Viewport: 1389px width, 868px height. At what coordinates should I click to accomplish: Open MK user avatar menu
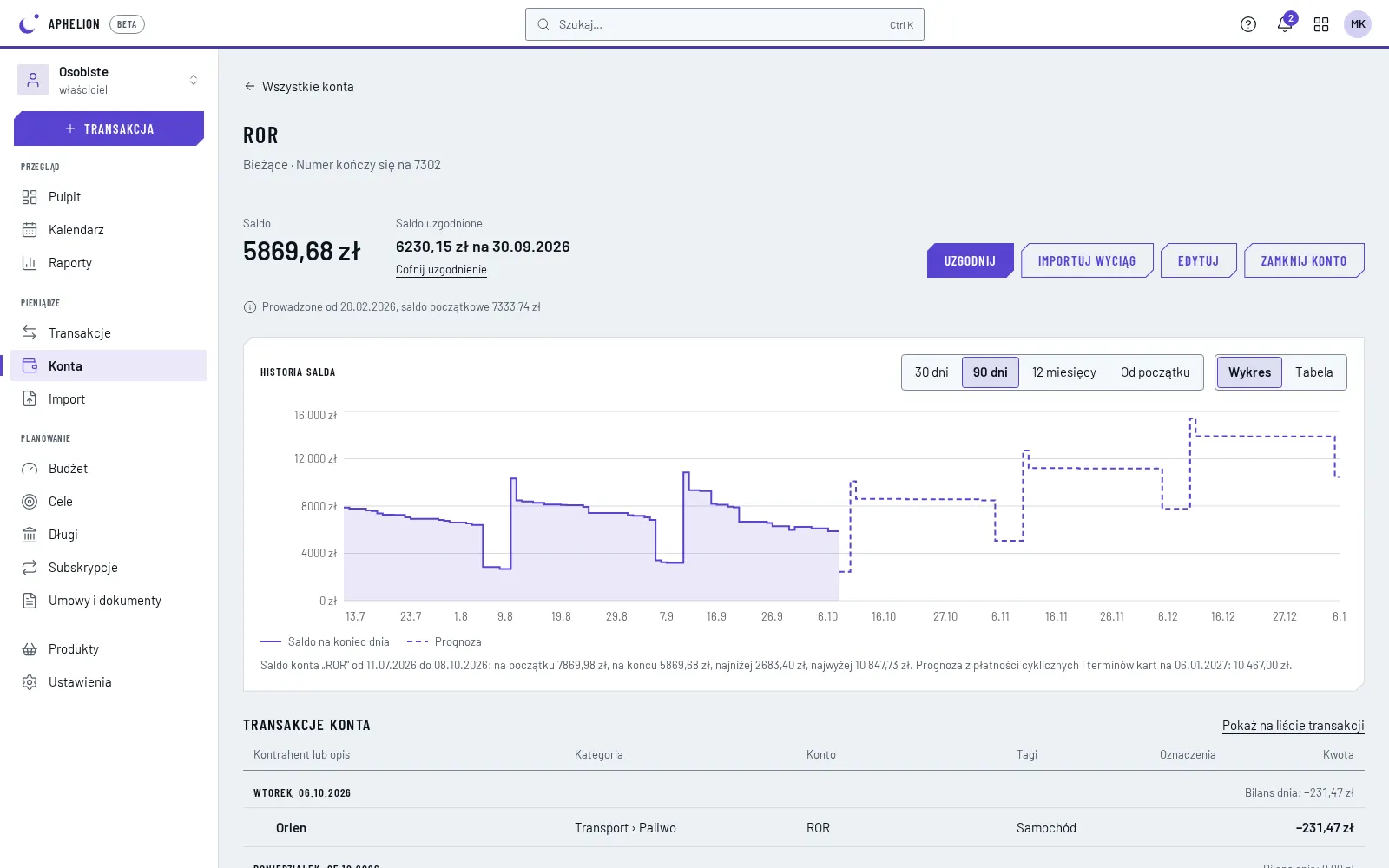[x=1358, y=24]
